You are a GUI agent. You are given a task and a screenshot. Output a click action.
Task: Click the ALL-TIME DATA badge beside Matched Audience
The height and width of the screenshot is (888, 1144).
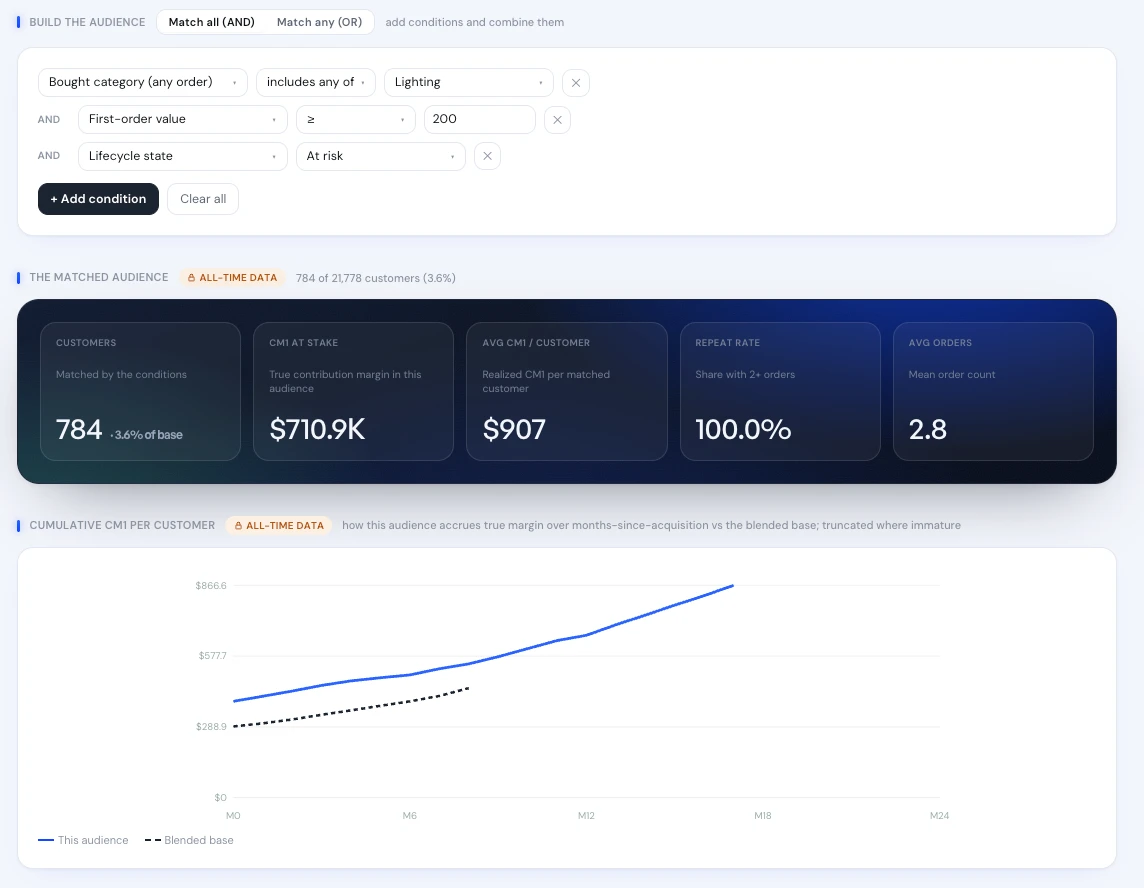(x=233, y=278)
